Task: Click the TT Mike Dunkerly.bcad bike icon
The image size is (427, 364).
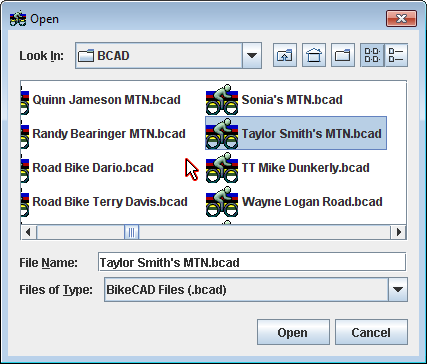Action: [x=222, y=167]
